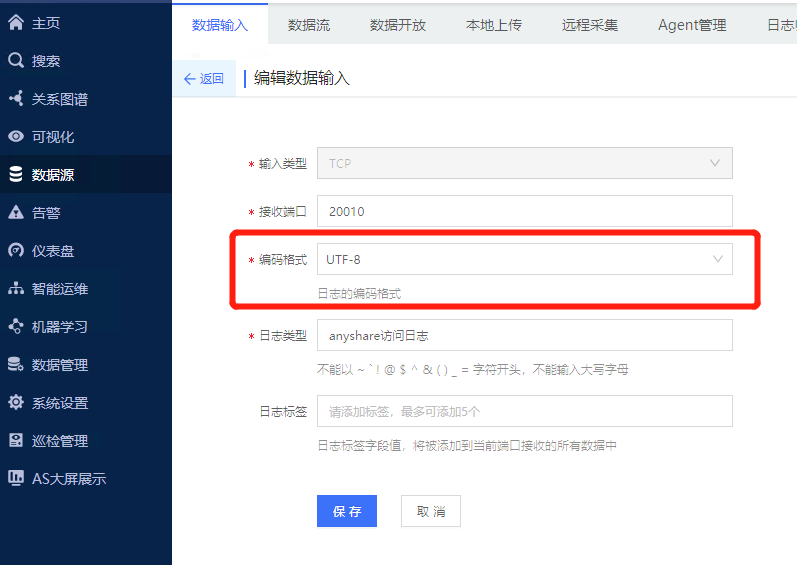
Task: Click the 取消 button
Action: pyautogui.click(x=431, y=511)
